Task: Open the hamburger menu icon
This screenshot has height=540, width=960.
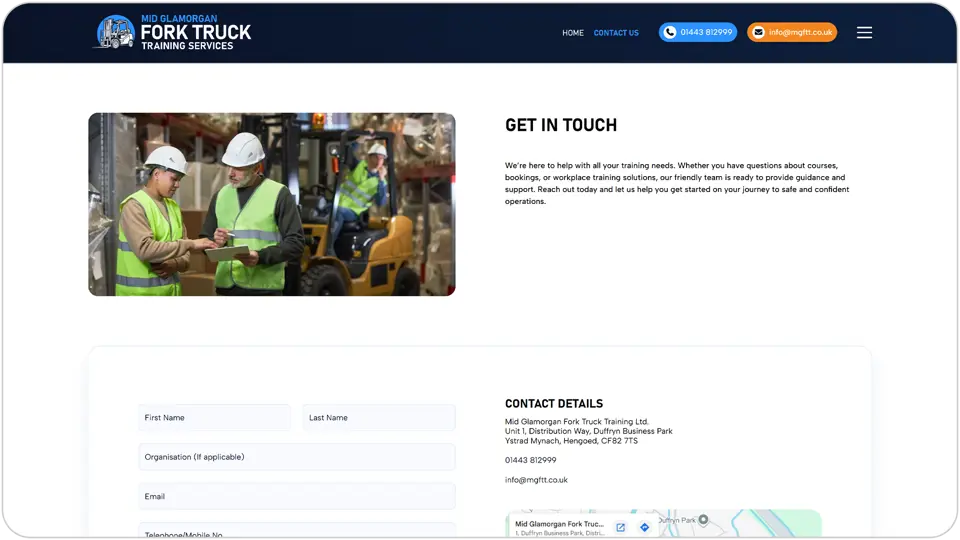Action: click(864, 32)
